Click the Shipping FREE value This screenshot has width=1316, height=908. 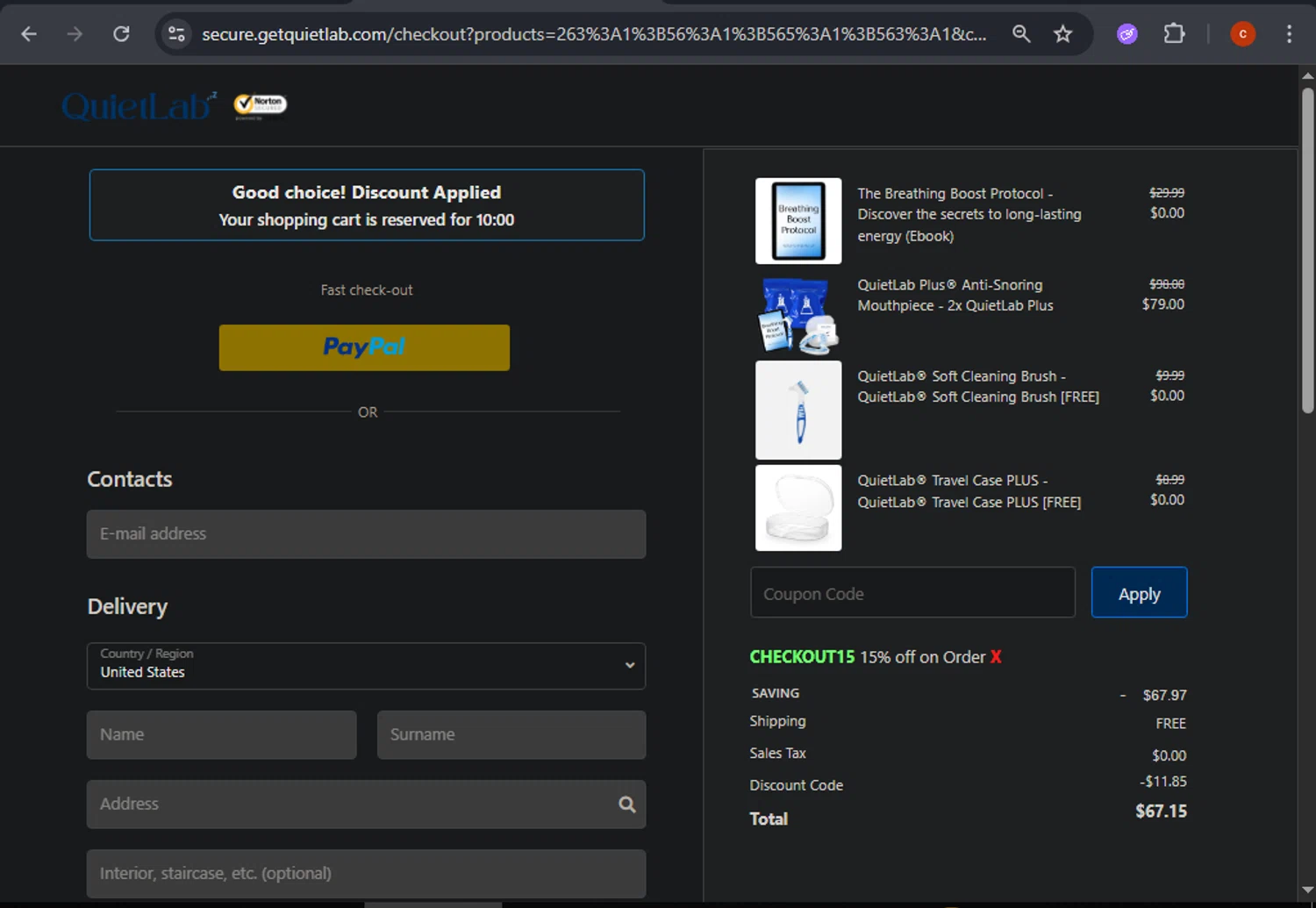(x=1170, y=724)
